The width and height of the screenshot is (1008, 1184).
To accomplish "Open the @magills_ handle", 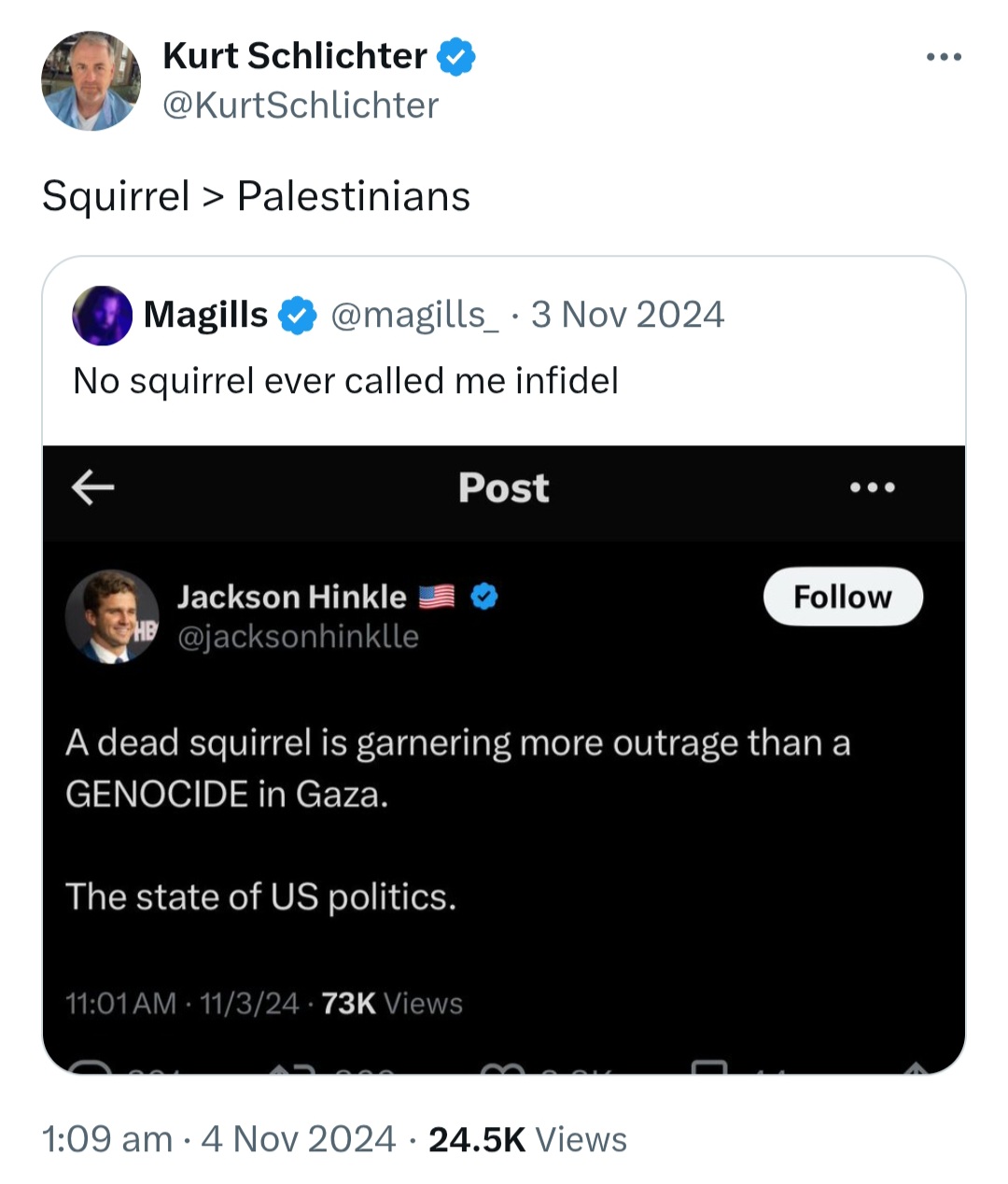I will coord(414,316).
